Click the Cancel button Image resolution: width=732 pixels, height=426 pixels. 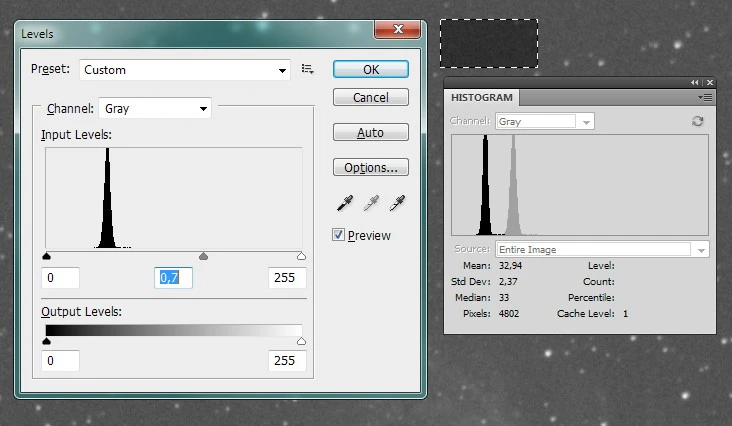[370, 97]
